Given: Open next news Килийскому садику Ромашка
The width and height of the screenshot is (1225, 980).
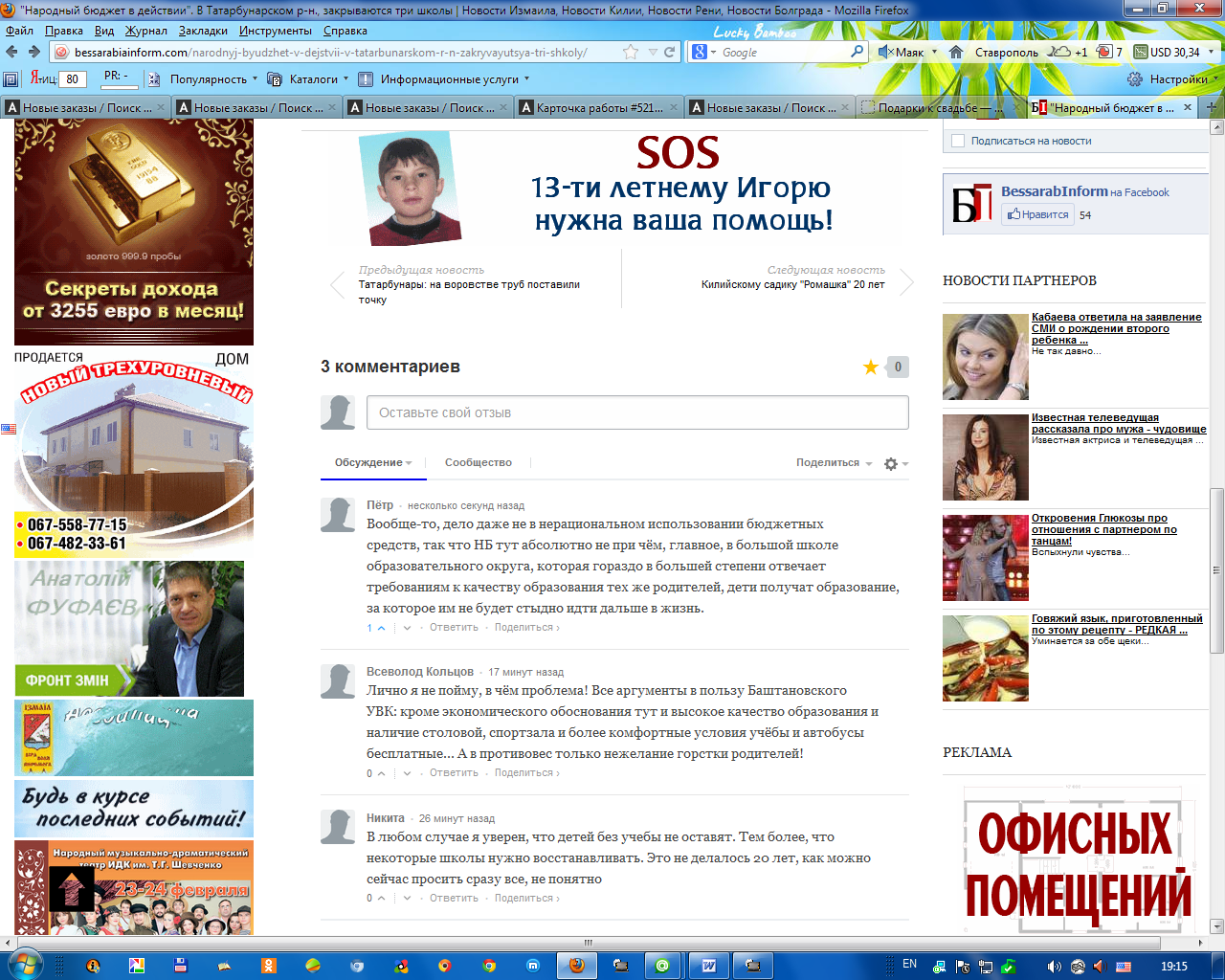Looking at the screenshot, I should pos(792,284).
